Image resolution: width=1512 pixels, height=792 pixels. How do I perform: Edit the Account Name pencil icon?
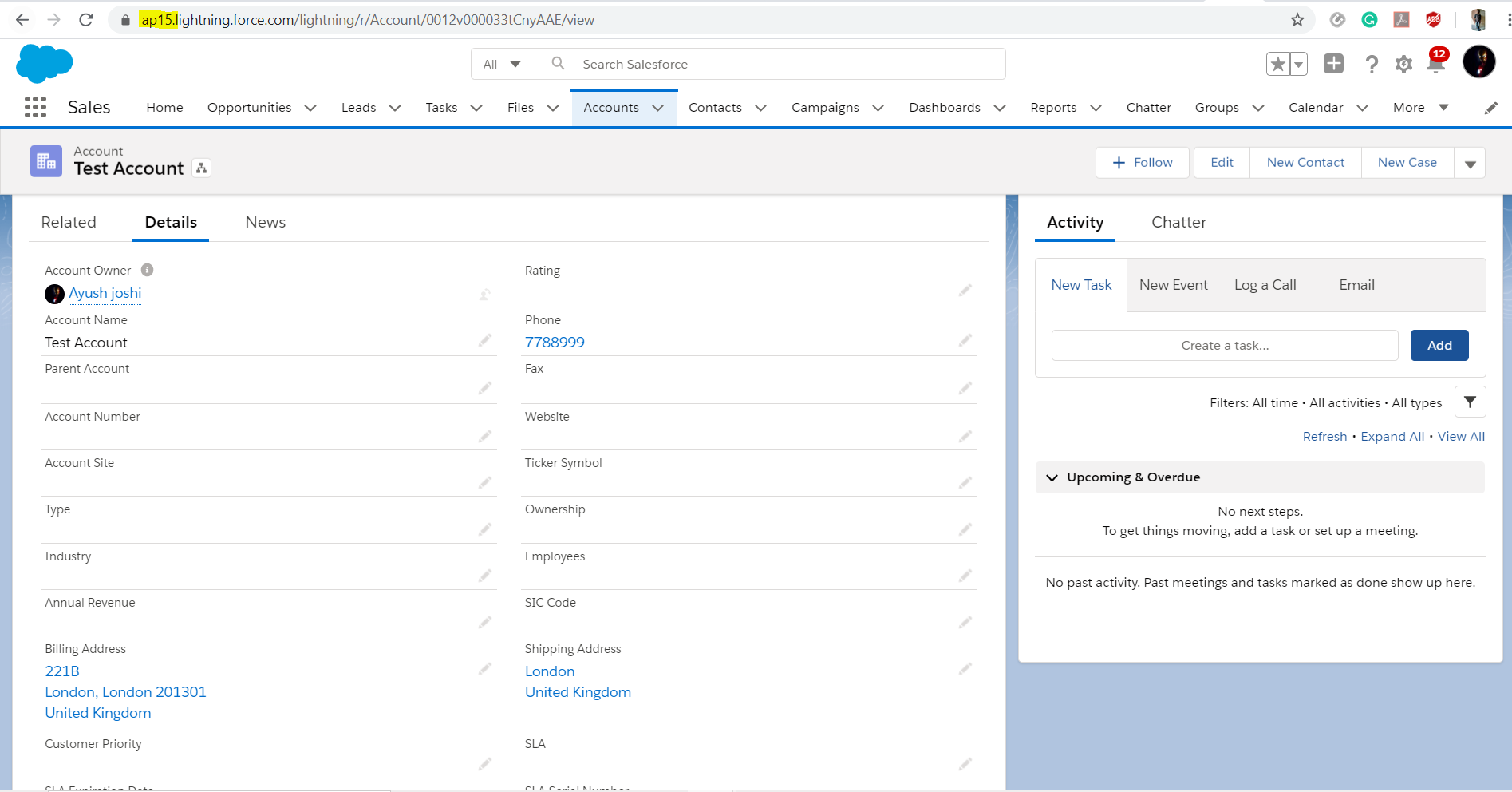click(x=484, y=341)
